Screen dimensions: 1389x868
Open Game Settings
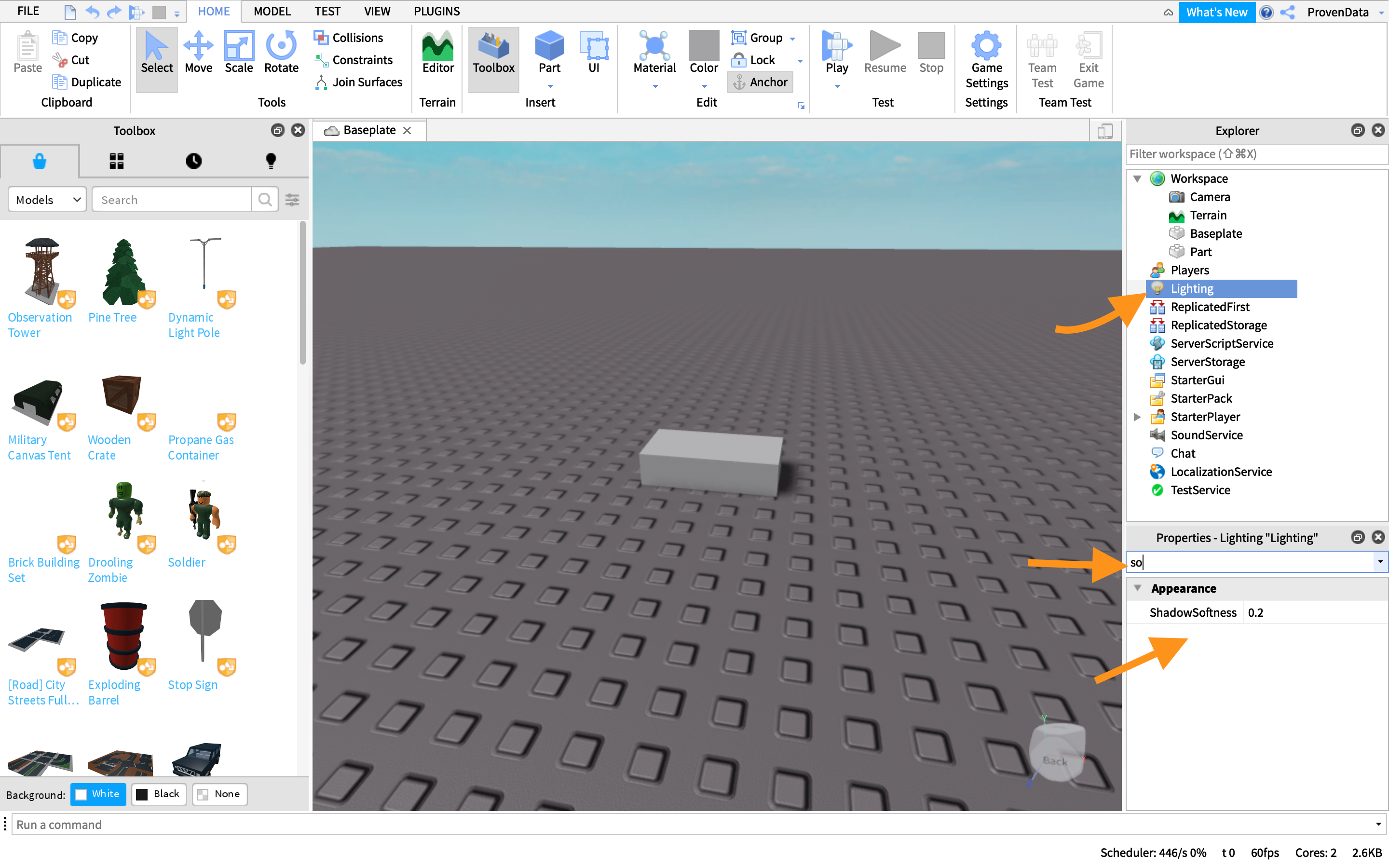(x=986, y=60)
